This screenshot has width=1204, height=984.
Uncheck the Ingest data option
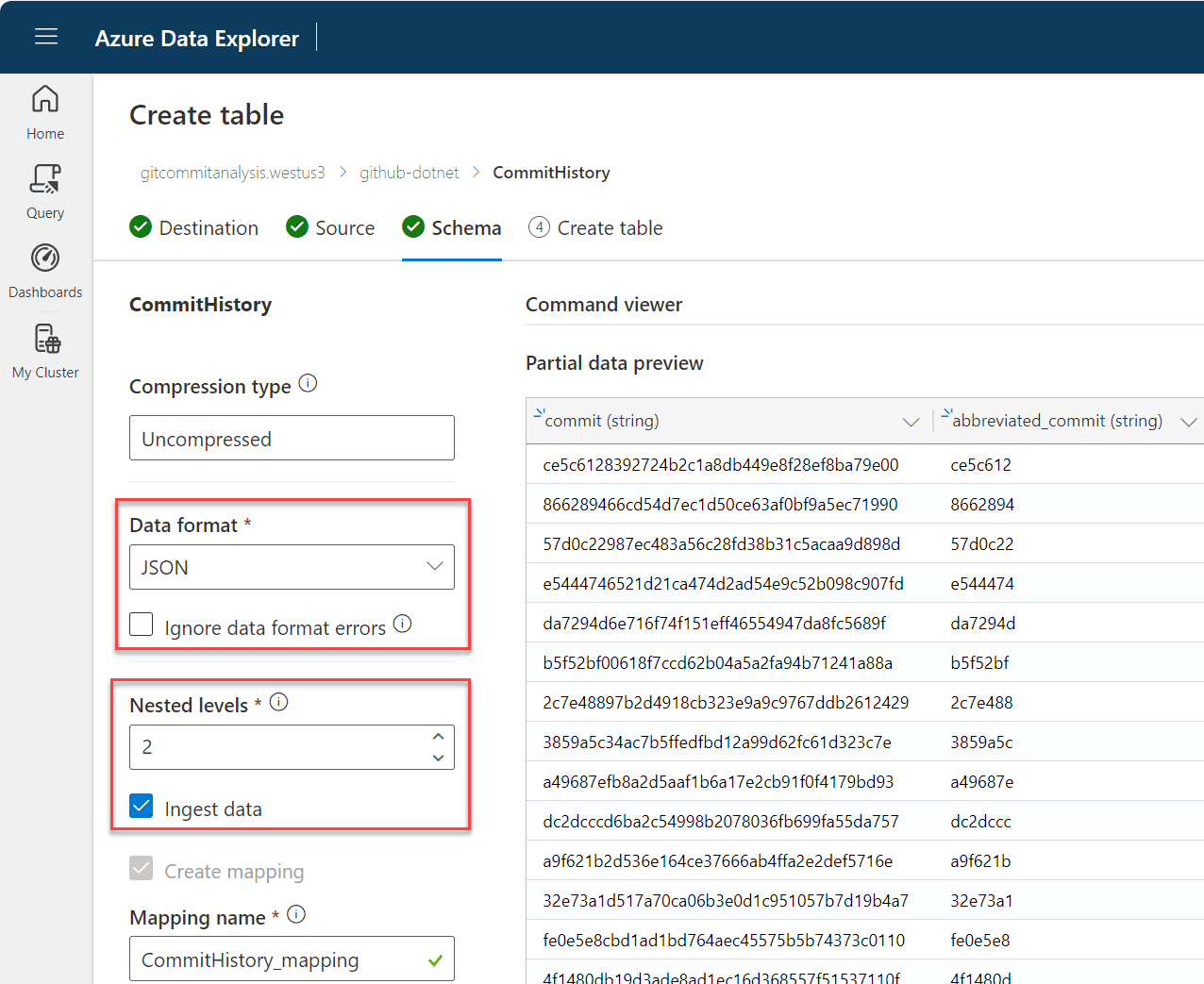(x=141, y=808)
